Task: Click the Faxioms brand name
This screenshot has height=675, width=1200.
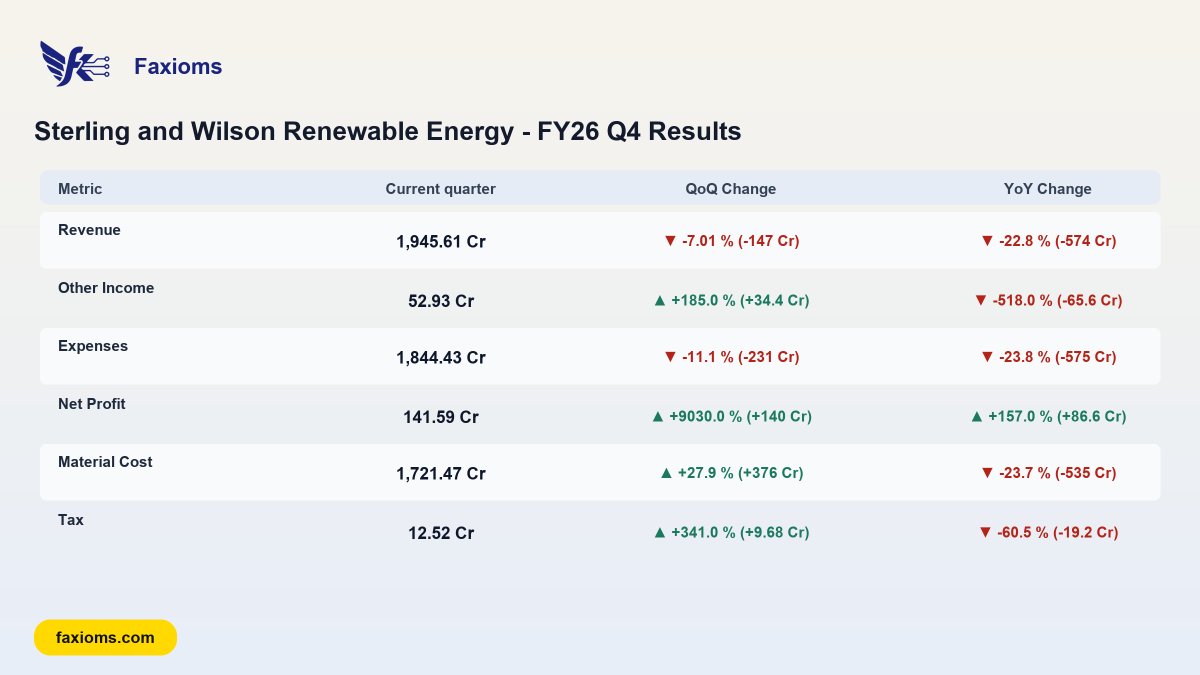Action: point(178,67)
